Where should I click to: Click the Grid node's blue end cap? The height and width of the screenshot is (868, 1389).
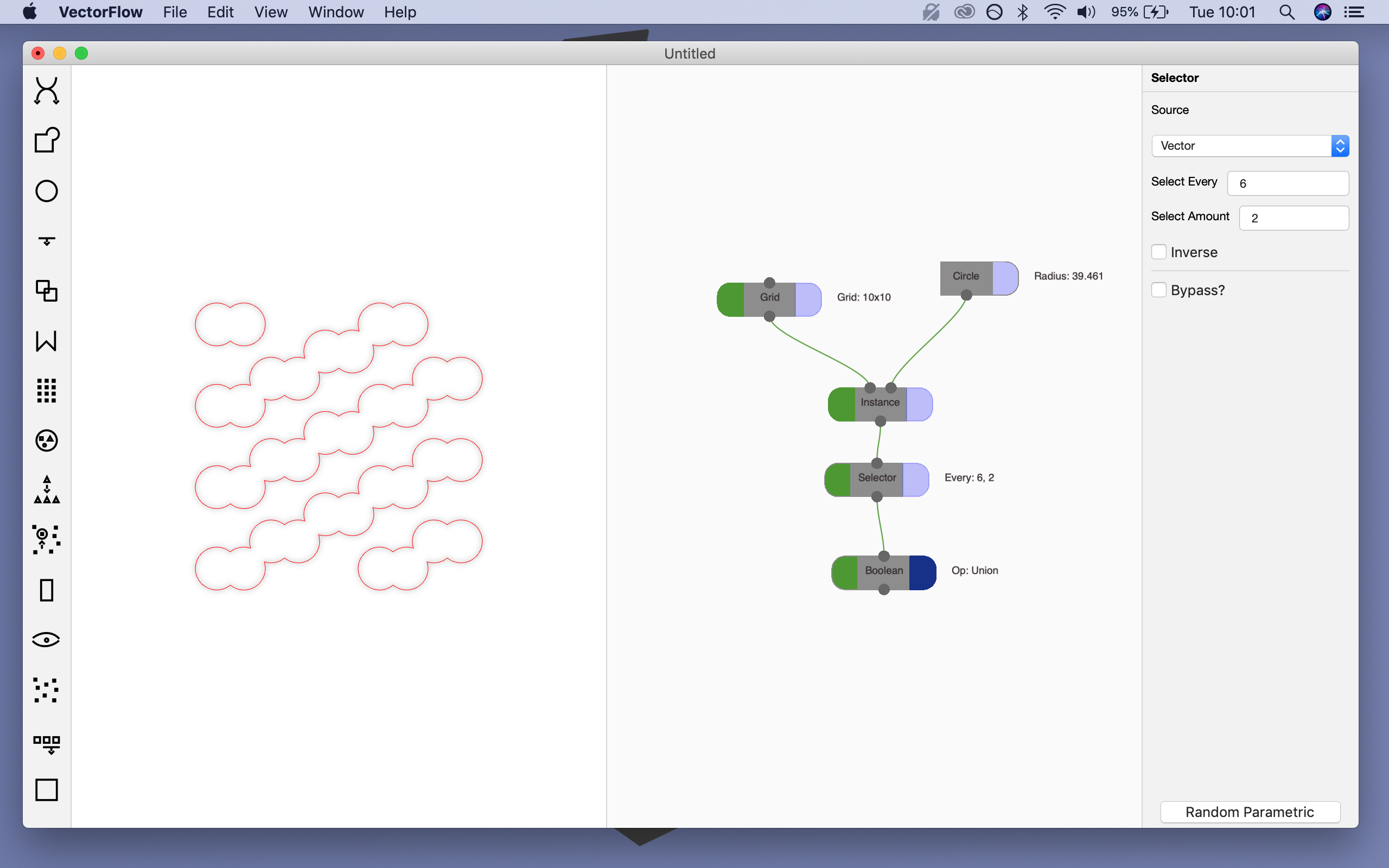point(808,299)
